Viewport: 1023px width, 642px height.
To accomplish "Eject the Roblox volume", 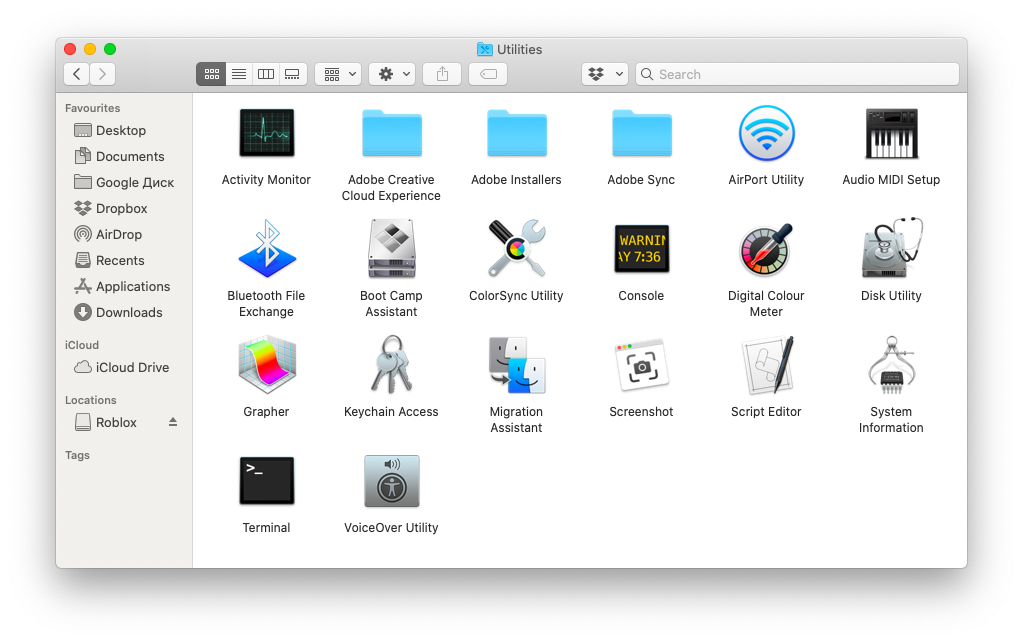I will click(x=173, y=422).
